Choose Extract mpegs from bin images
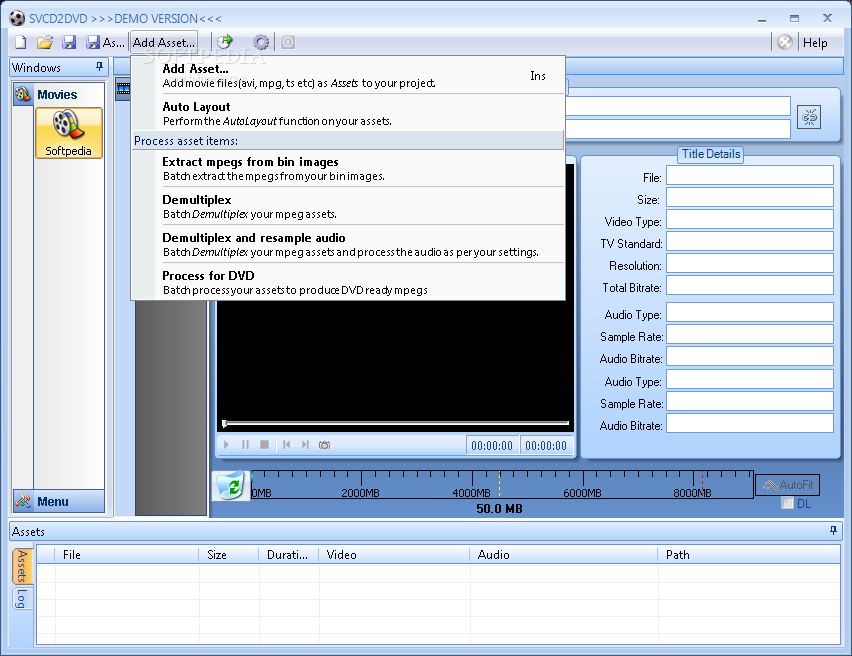The width and height of the screenshot is (852, 656). 348,168
